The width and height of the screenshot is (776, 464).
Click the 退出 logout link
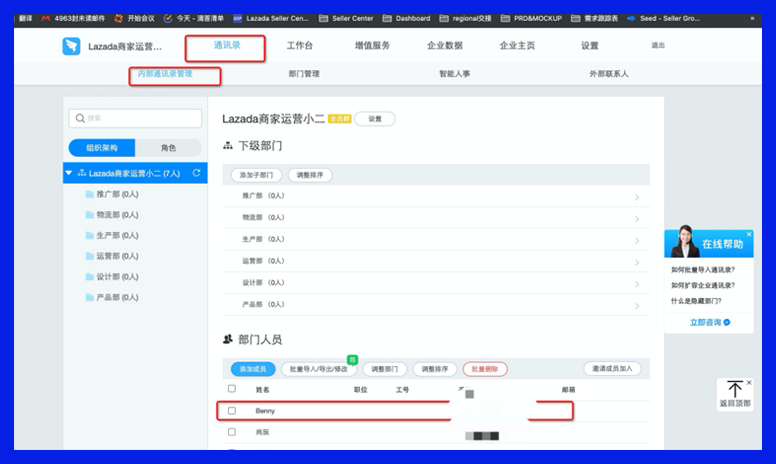point(658,46)
